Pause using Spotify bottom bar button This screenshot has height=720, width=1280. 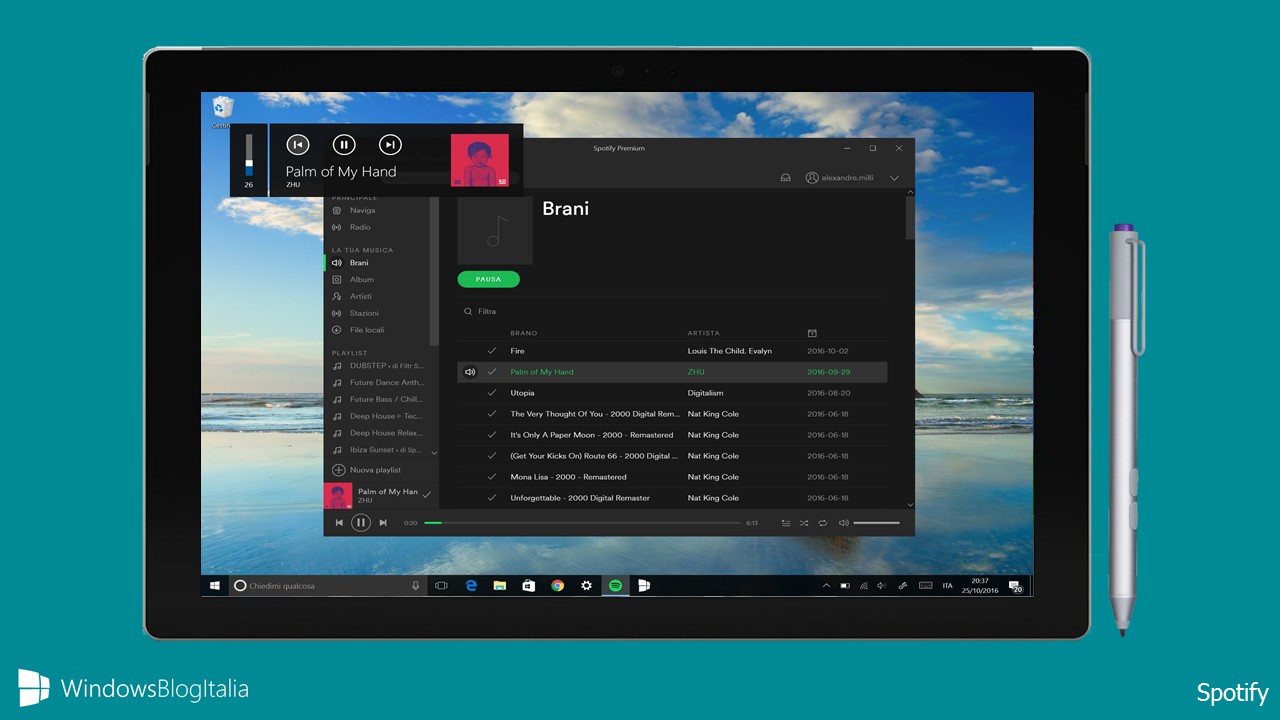361,523
